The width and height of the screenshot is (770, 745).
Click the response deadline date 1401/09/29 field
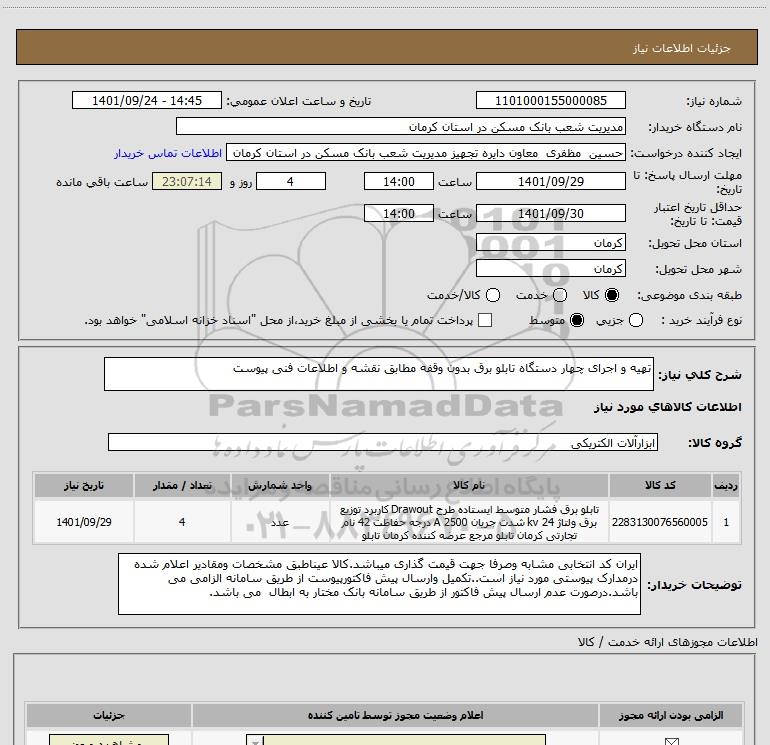[x=550, y=181]
